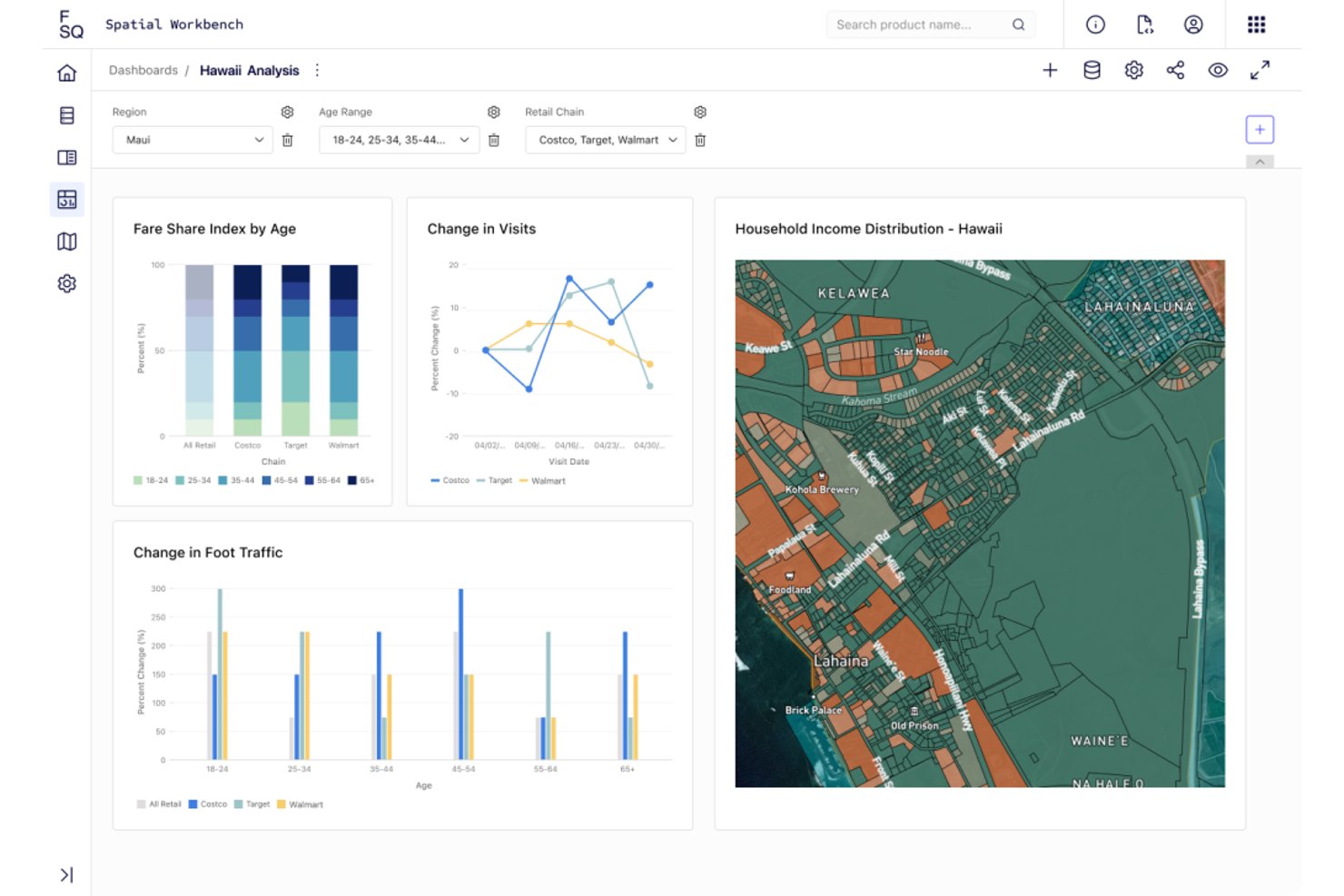The height and width of the screenshot is (896, 1344).
Task: Open the data source cylinder icon
Action: click(x=1092, y=70)
